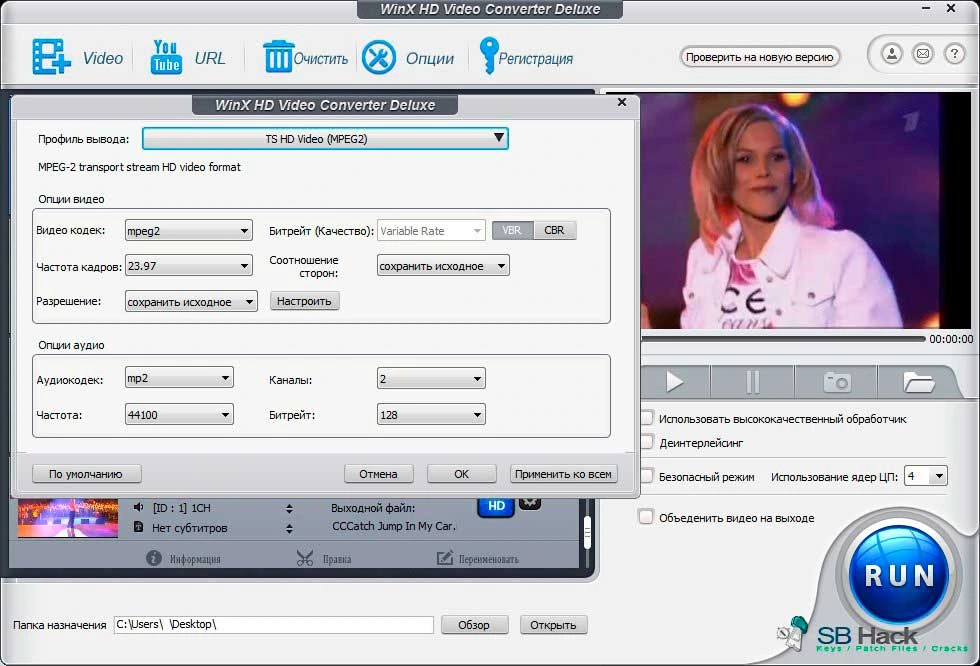Viewport: 980px width, 666px height.
Task: Click the Переименовать rename icon
Action: click(444, 558)
